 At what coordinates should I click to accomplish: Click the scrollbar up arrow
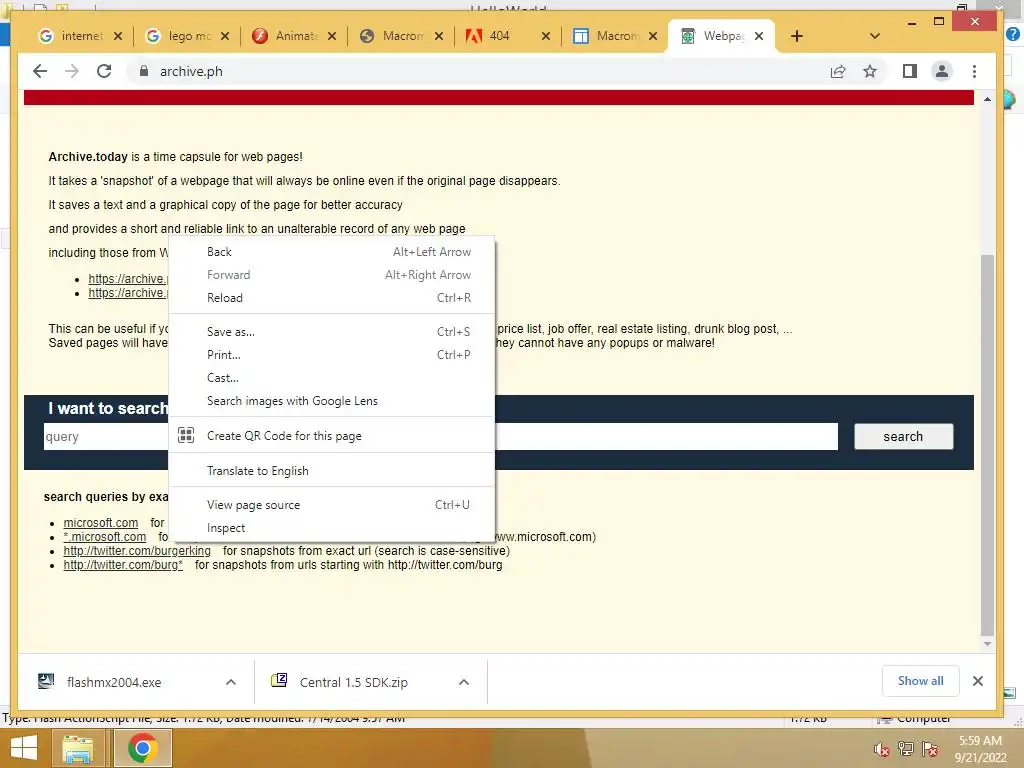987,99
